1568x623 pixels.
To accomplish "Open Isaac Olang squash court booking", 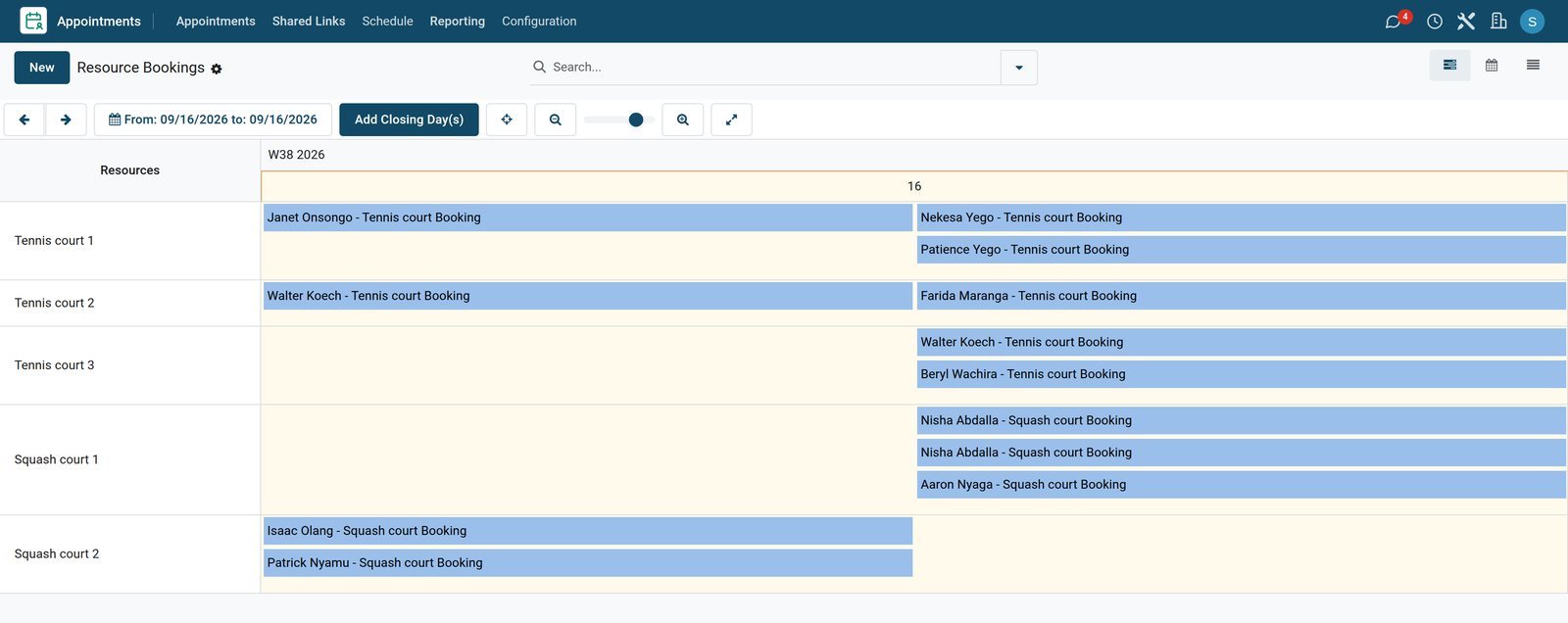I will tap(588, 531).
